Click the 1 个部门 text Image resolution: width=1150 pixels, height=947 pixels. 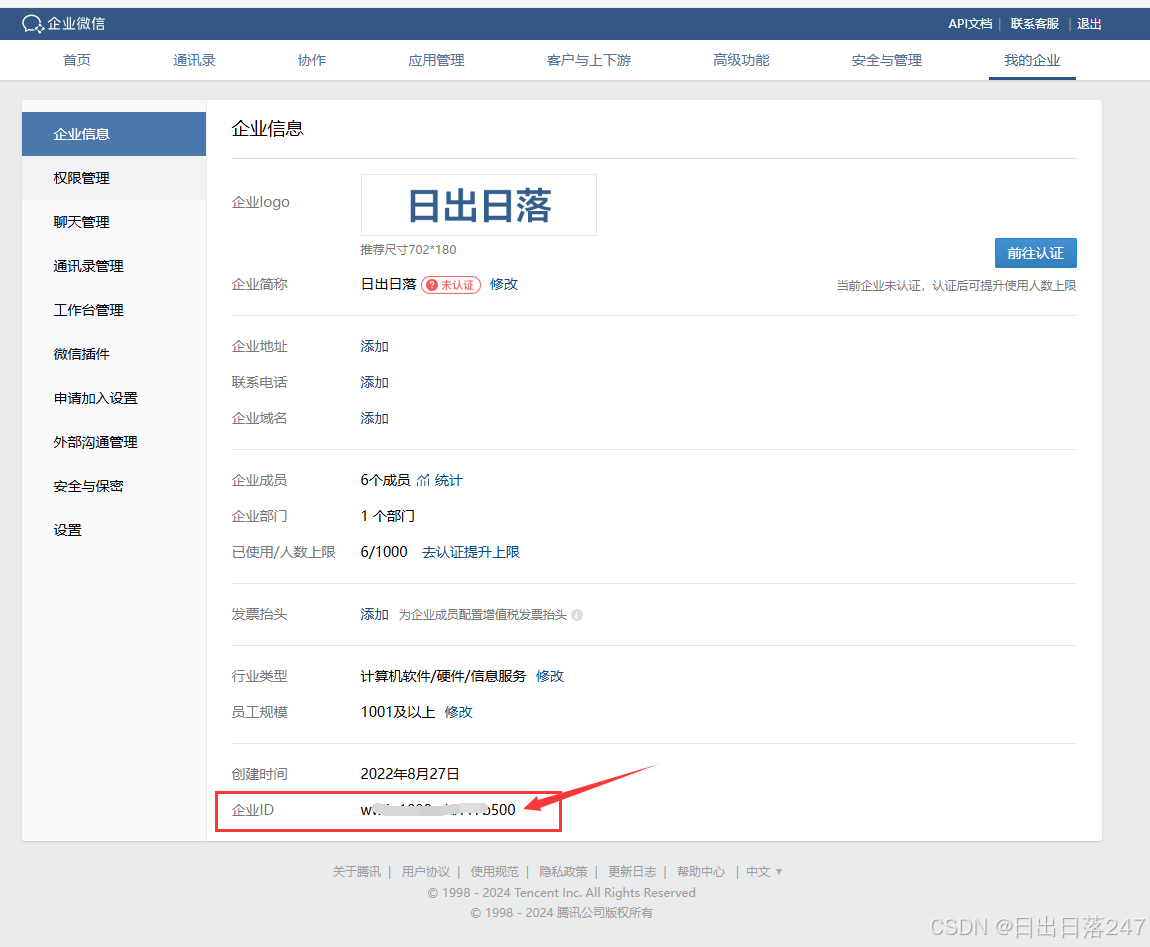[388, 516]
